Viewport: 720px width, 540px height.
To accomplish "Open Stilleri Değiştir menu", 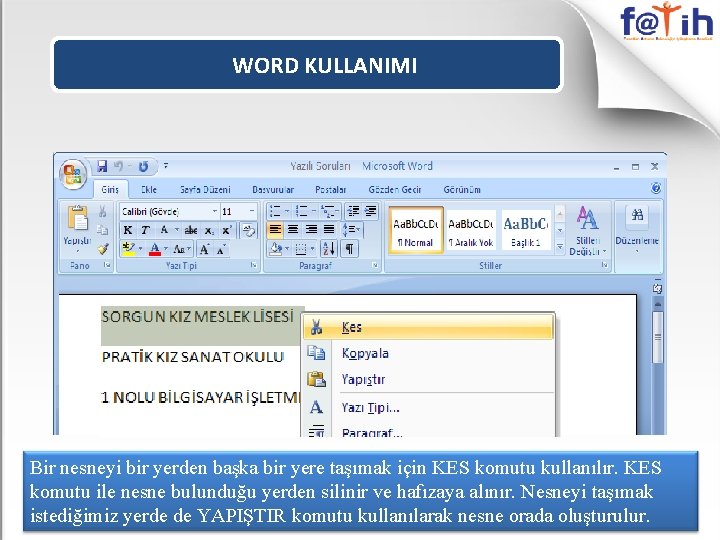I will [587, 230].
